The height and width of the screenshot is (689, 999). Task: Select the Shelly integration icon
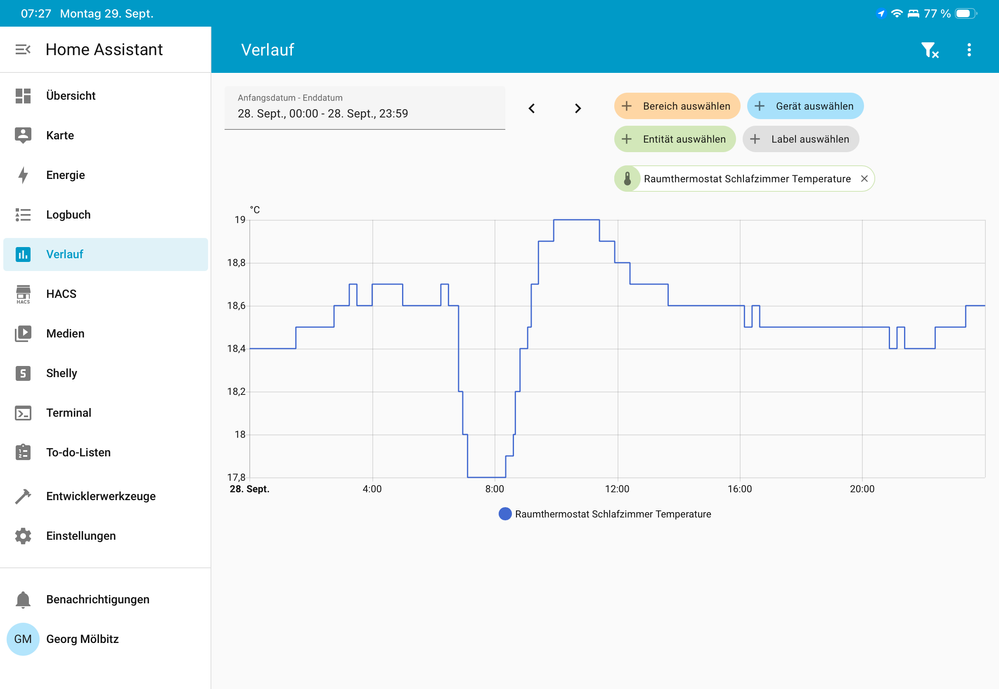click(x=23, y=373)
